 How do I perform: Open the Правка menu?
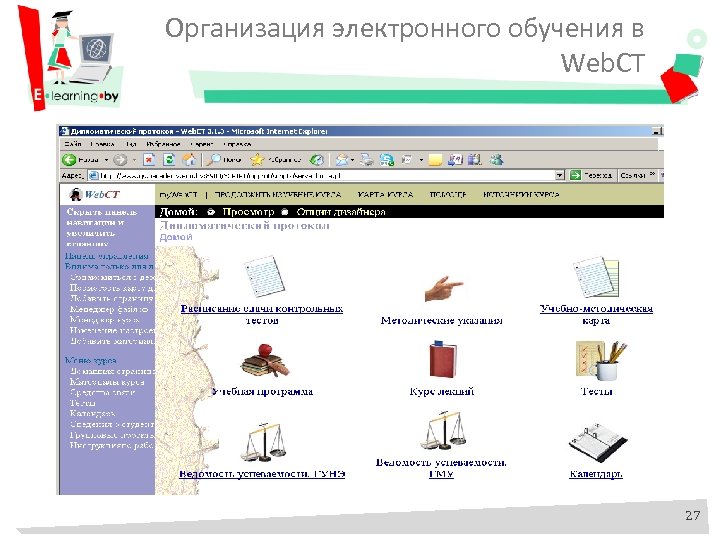[102, 144]
